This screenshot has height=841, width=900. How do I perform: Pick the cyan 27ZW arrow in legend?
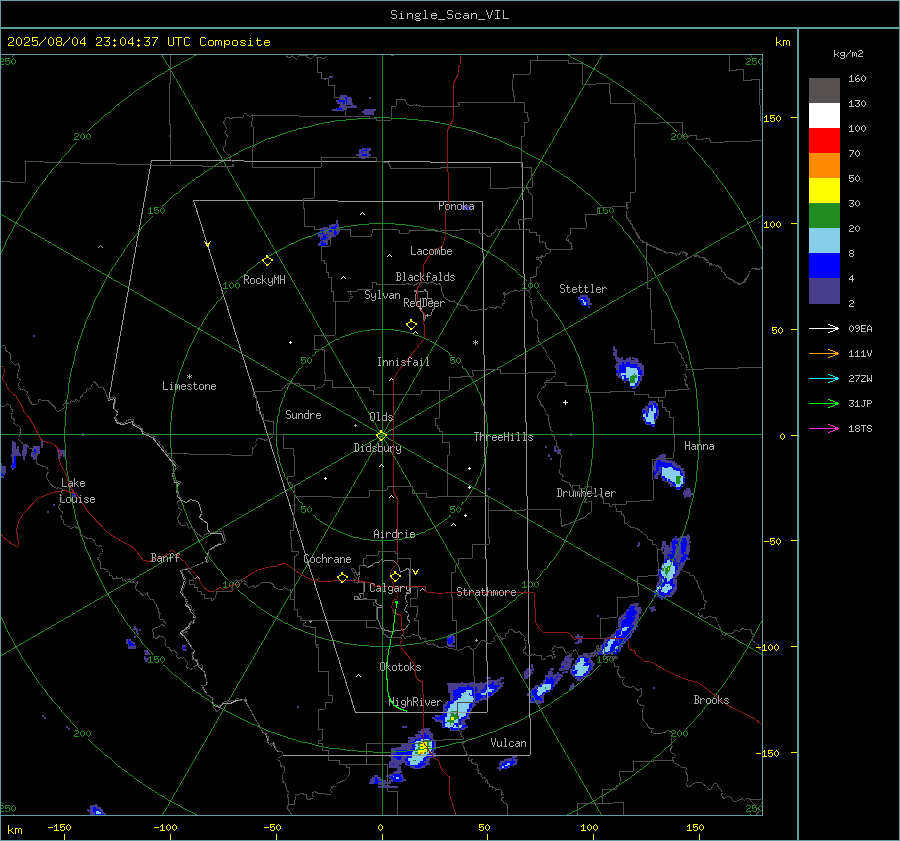coord(824,379)
